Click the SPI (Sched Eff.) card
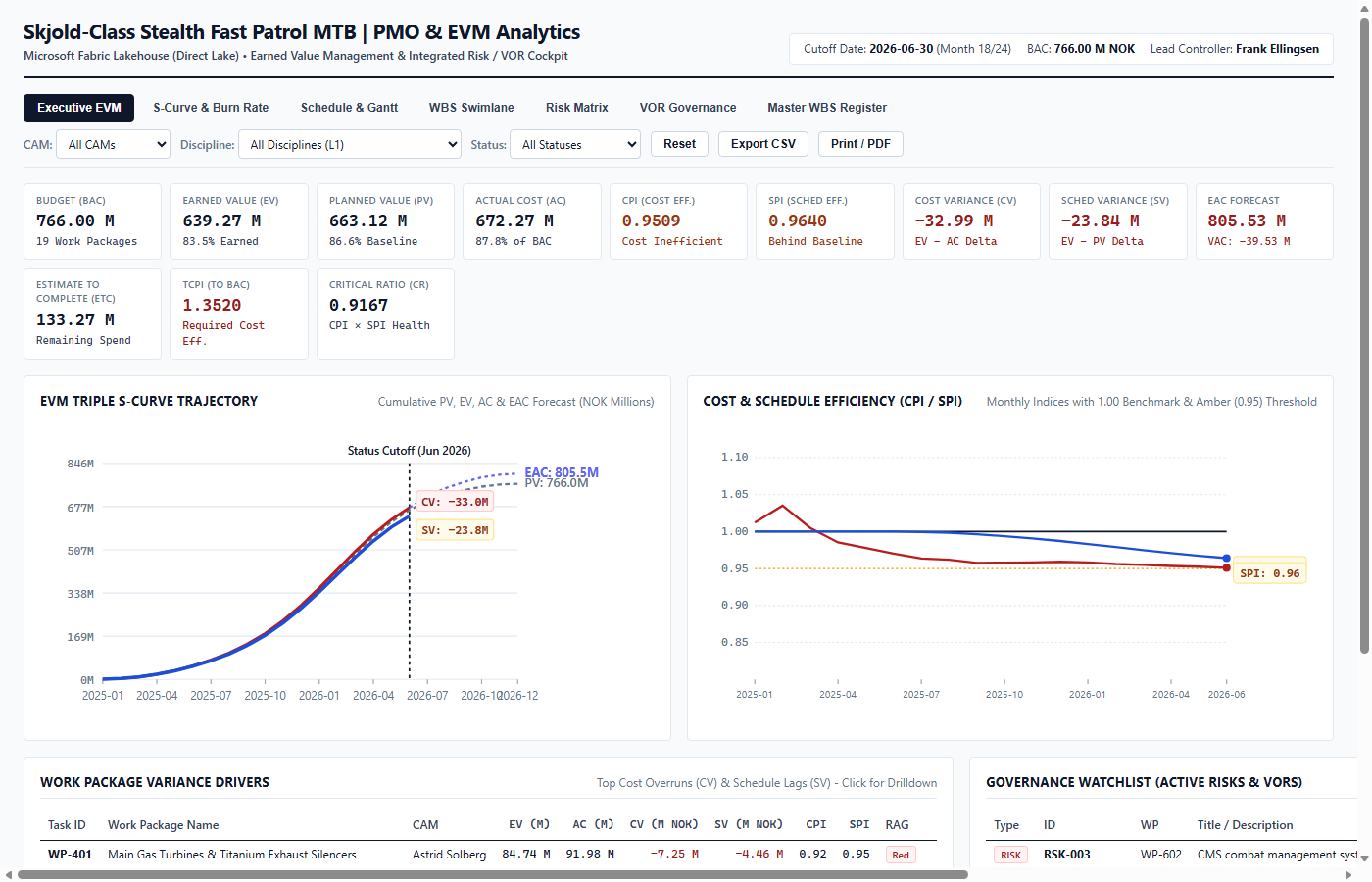The image size is (1372, 882). tap(825, 221)
